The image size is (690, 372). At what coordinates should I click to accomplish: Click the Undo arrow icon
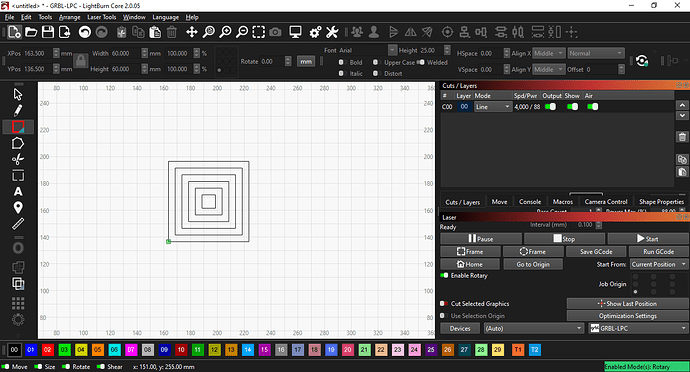[x=84, y=32]
